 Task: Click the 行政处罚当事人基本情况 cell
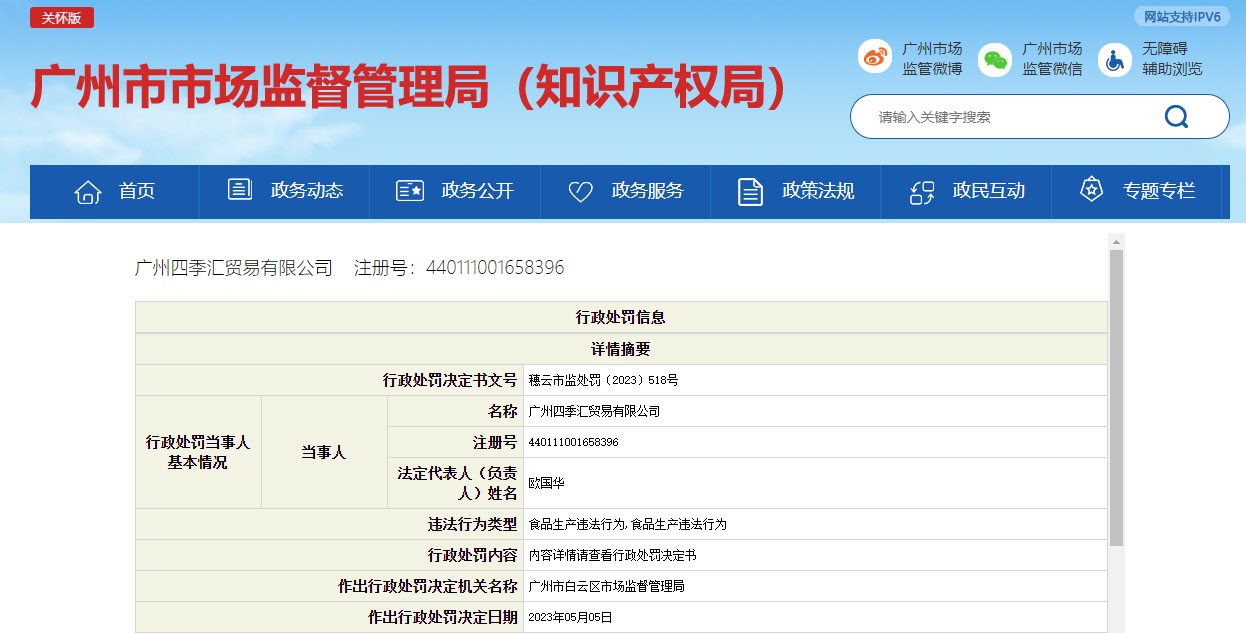pos(198,452)
